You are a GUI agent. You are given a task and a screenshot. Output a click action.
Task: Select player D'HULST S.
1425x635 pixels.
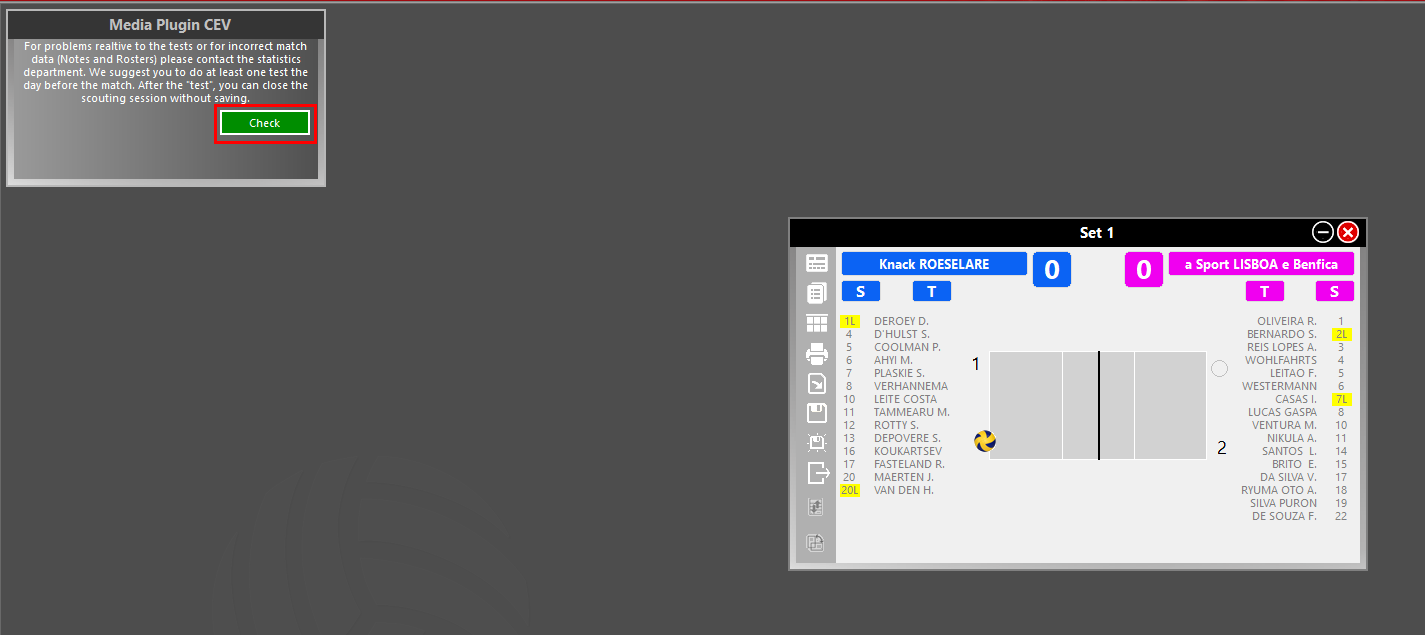(x=902, y=334)
